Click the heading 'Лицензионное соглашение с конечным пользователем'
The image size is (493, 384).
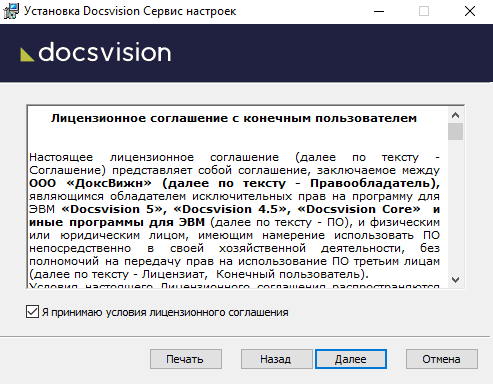point(234,118)
